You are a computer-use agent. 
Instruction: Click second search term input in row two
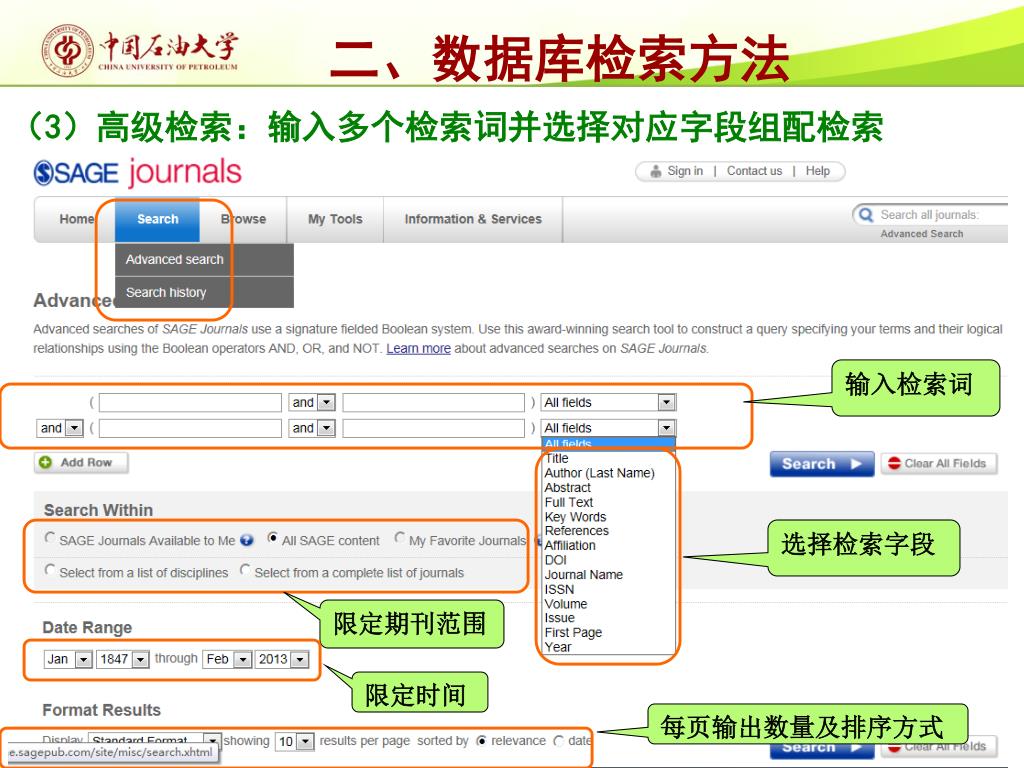434,428
